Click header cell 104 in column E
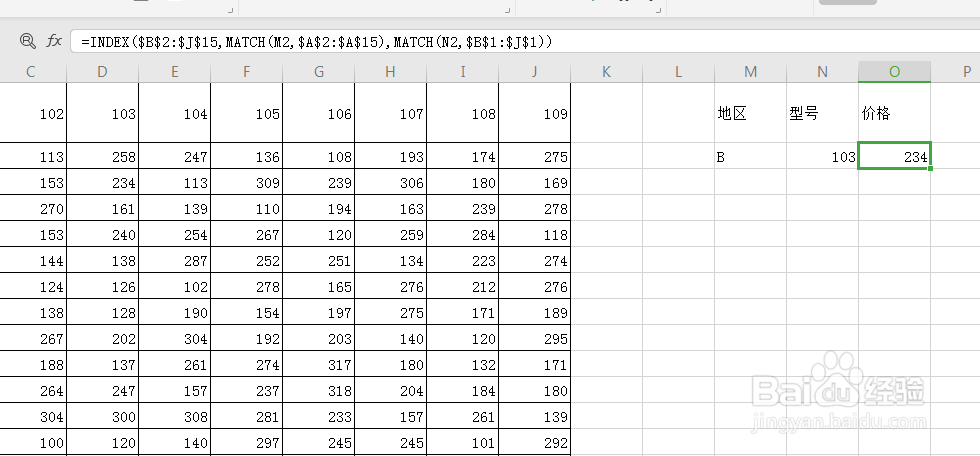This screenshot has width=980, height=456. [x=174, y=113]
